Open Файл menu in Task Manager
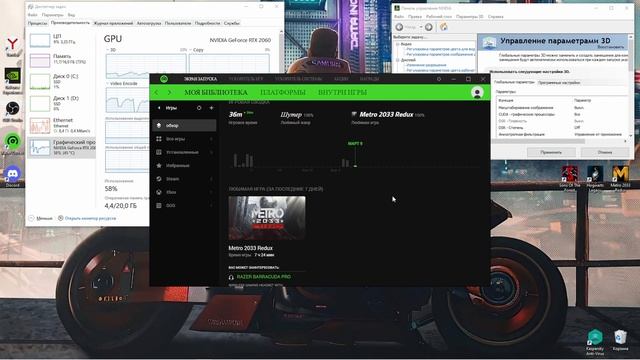The height and width of the screenshot is (360, 640). [x=33, y=15]
